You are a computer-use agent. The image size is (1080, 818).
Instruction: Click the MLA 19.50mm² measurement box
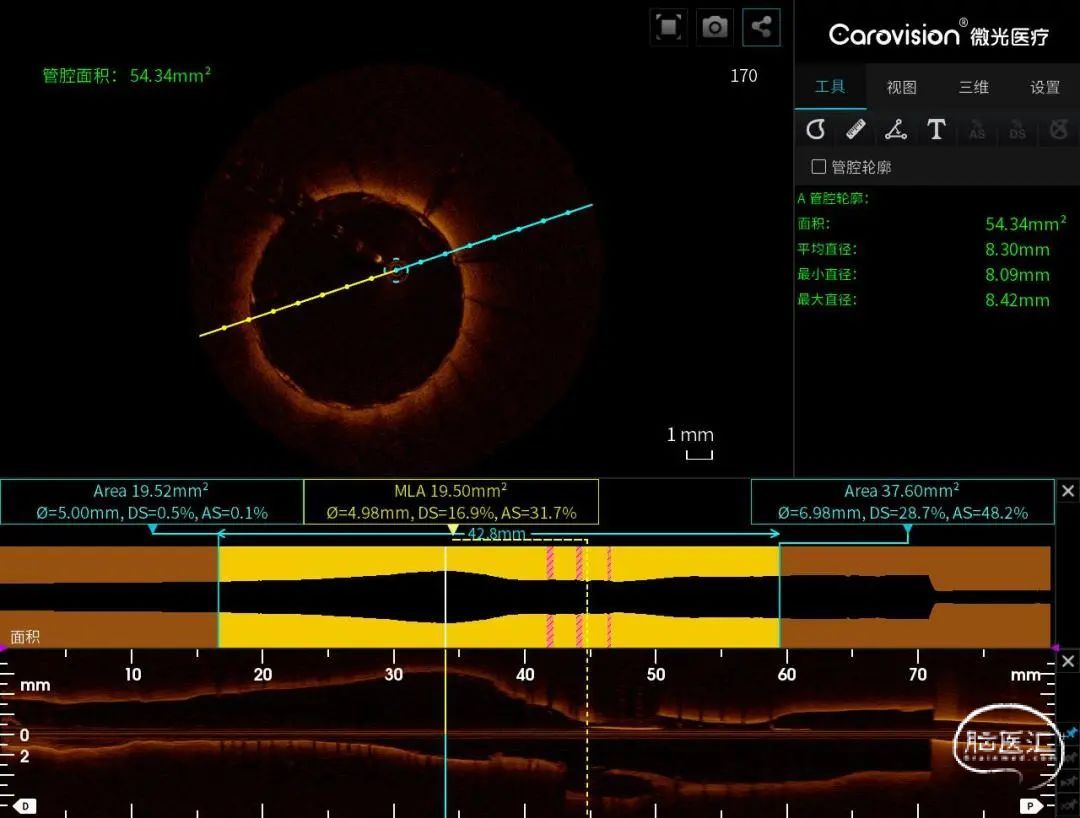tap(451, 501)
